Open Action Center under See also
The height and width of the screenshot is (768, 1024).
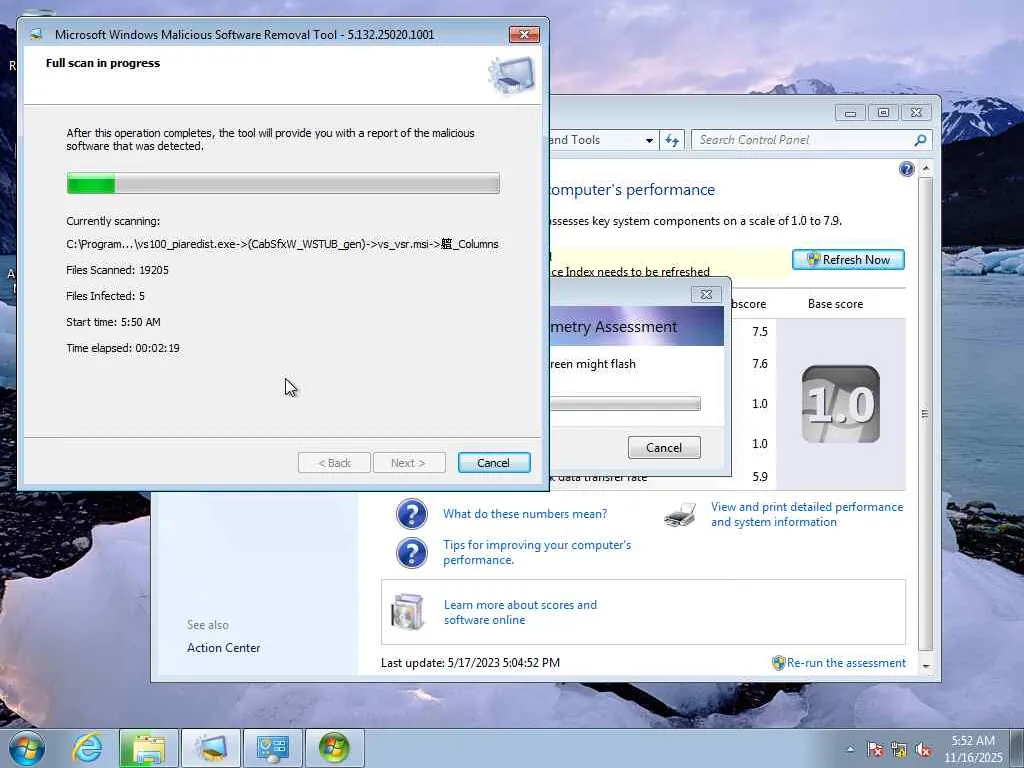click(x=223, y=648)
